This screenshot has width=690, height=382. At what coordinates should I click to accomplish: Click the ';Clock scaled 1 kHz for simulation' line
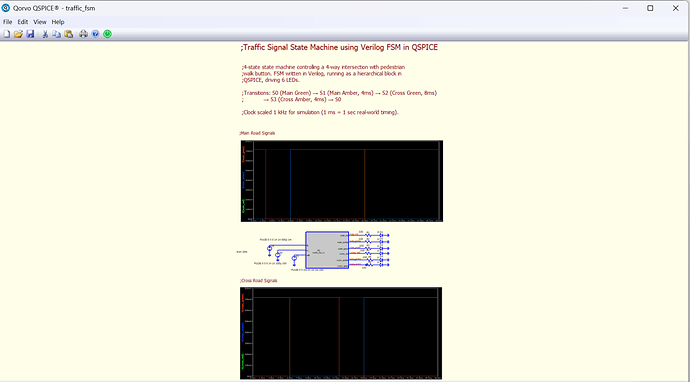320,112
